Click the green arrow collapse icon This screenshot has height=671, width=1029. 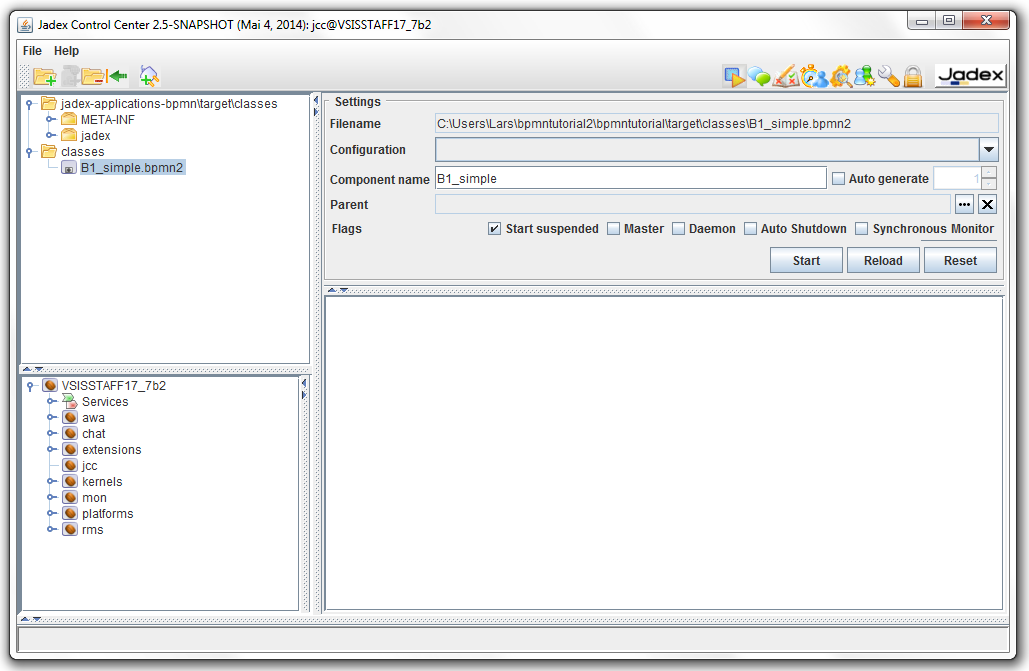[x=119, y=77]
